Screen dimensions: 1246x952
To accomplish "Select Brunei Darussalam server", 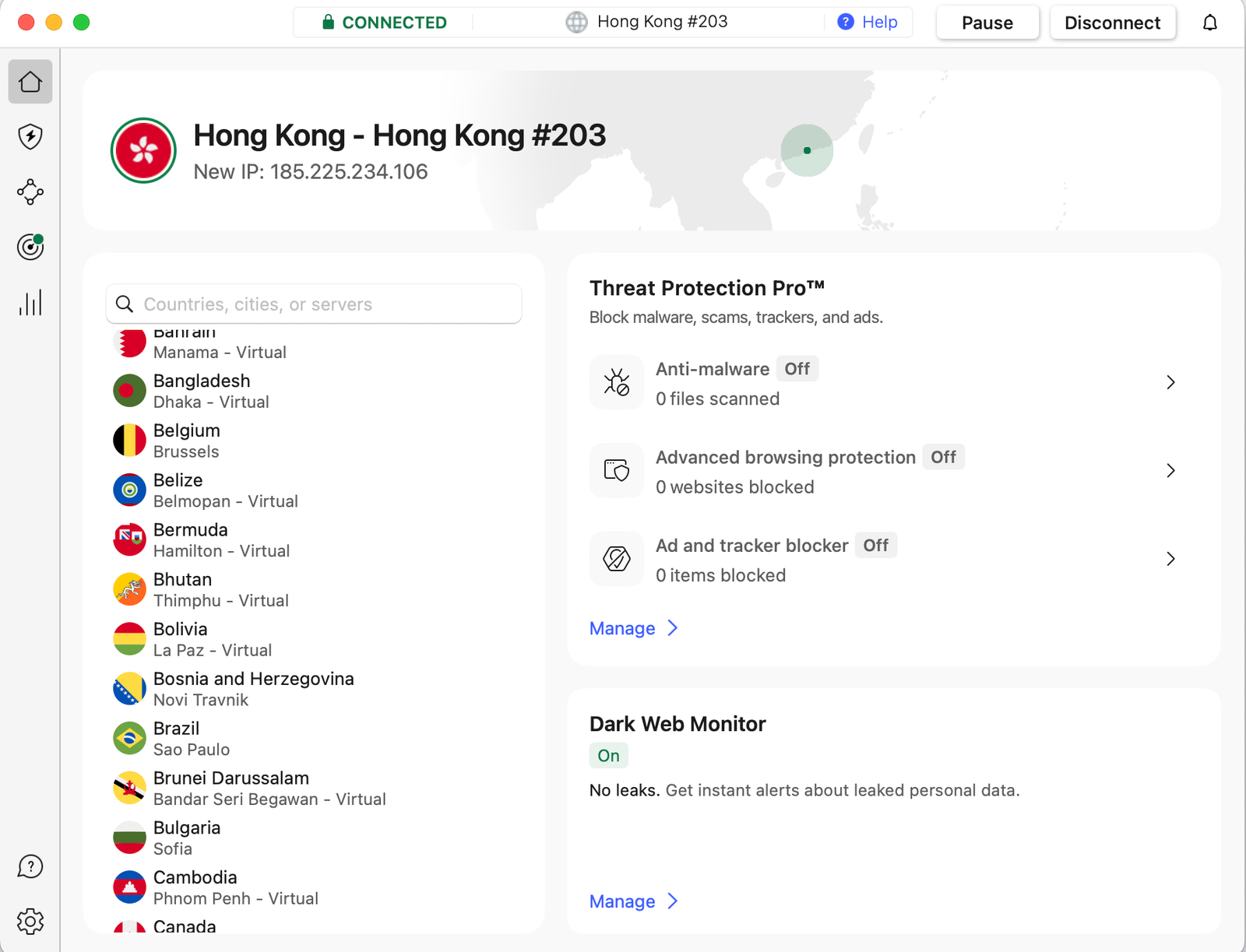I will (314, 788).
